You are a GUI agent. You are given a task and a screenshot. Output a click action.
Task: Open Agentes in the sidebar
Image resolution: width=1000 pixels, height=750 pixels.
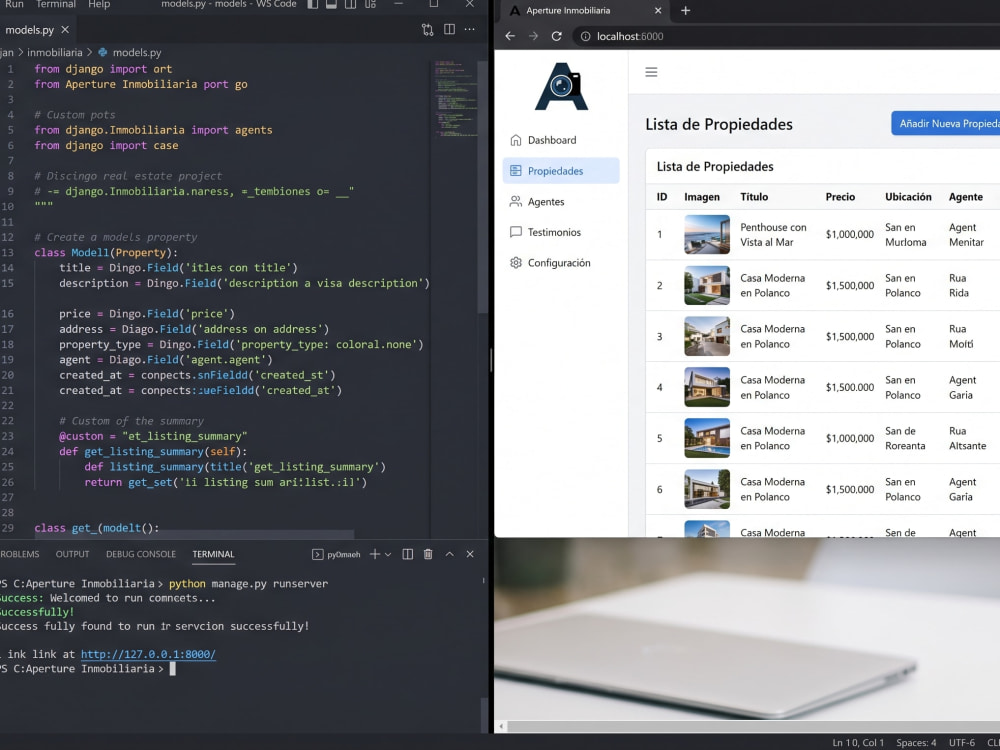tap(561, 202)
